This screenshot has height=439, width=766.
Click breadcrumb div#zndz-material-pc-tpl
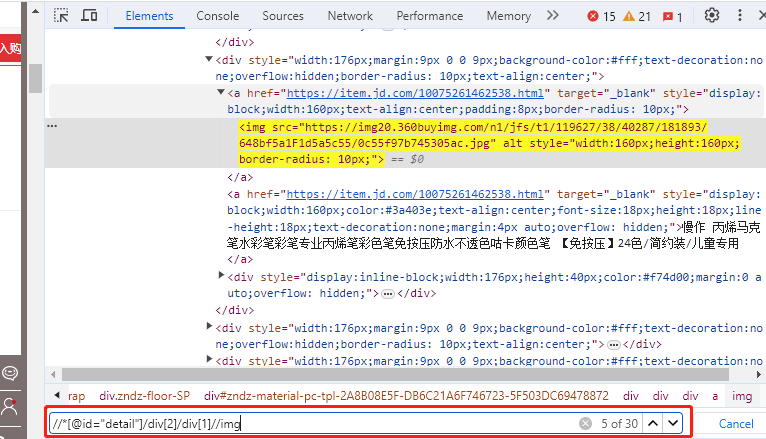(x=406, y=396)
